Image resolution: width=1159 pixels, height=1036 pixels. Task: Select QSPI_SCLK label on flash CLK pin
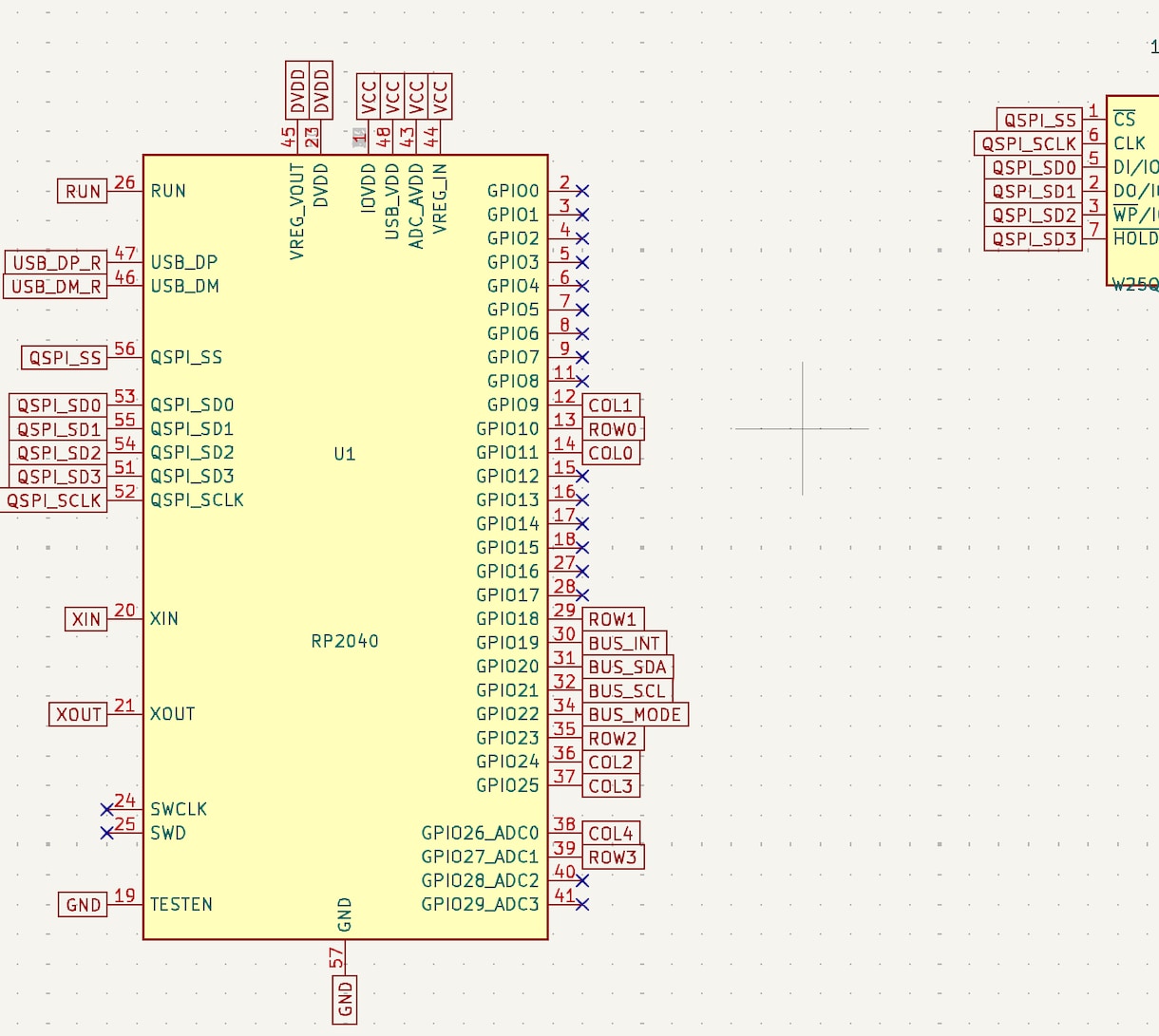coord(1029,143)
